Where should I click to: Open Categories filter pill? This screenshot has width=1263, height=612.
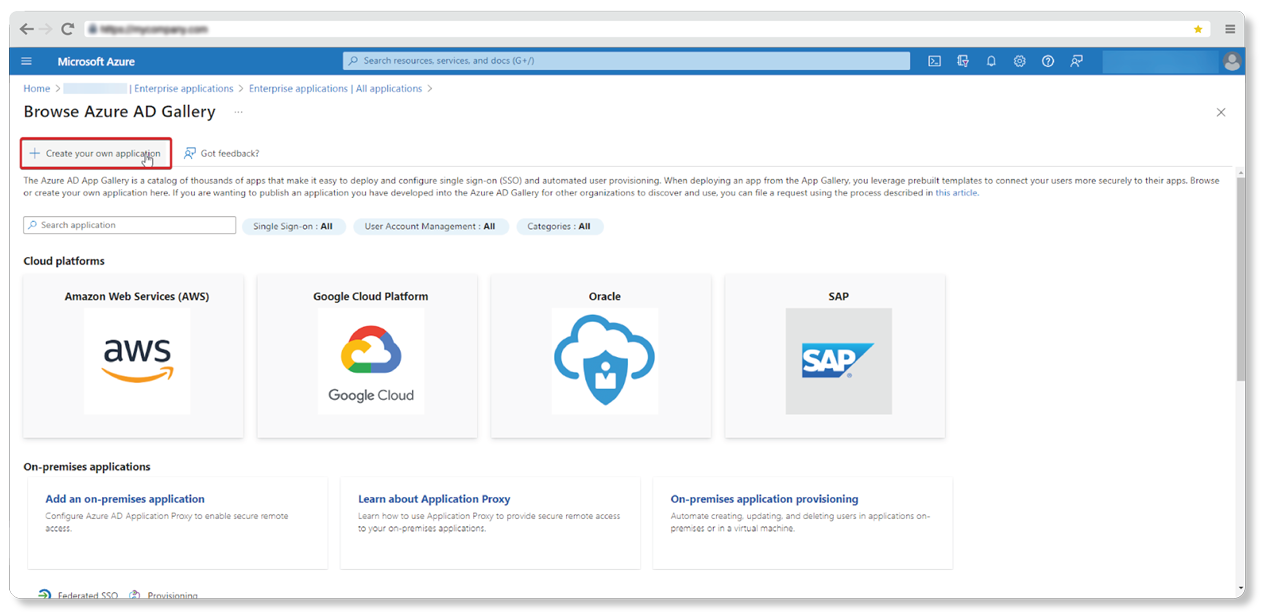pos(559,226)
